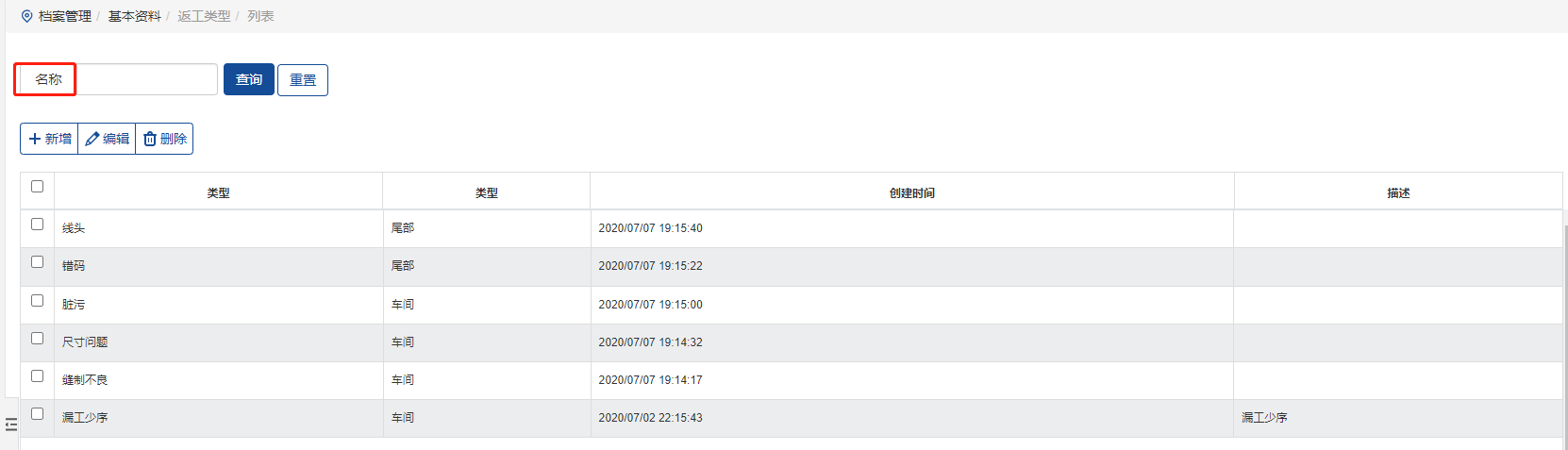Tick the select-all checkbox in table header
The image size is (1568, 450).
pos(38,187)
